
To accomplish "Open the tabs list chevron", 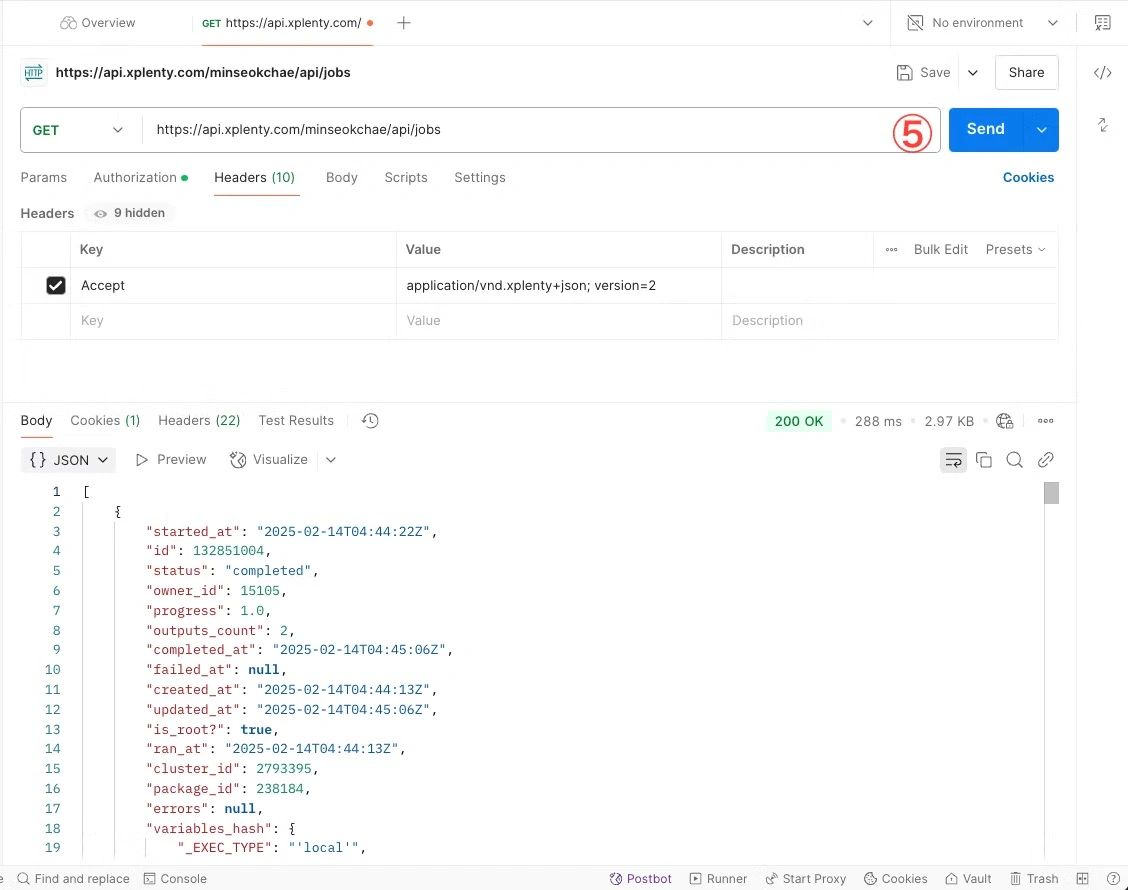I will point(868,23).
